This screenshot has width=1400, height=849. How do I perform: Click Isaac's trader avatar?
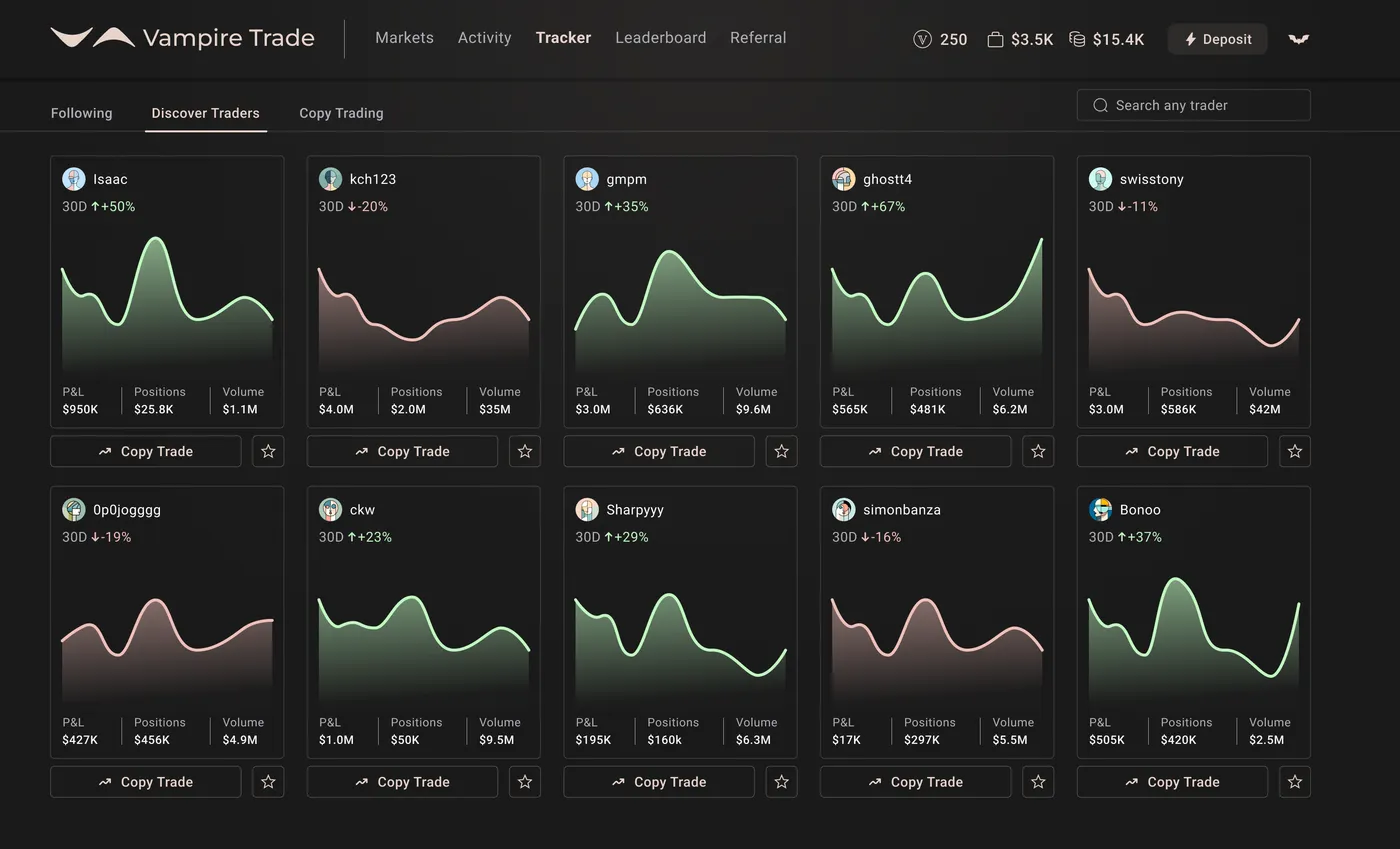pos(74,179)
